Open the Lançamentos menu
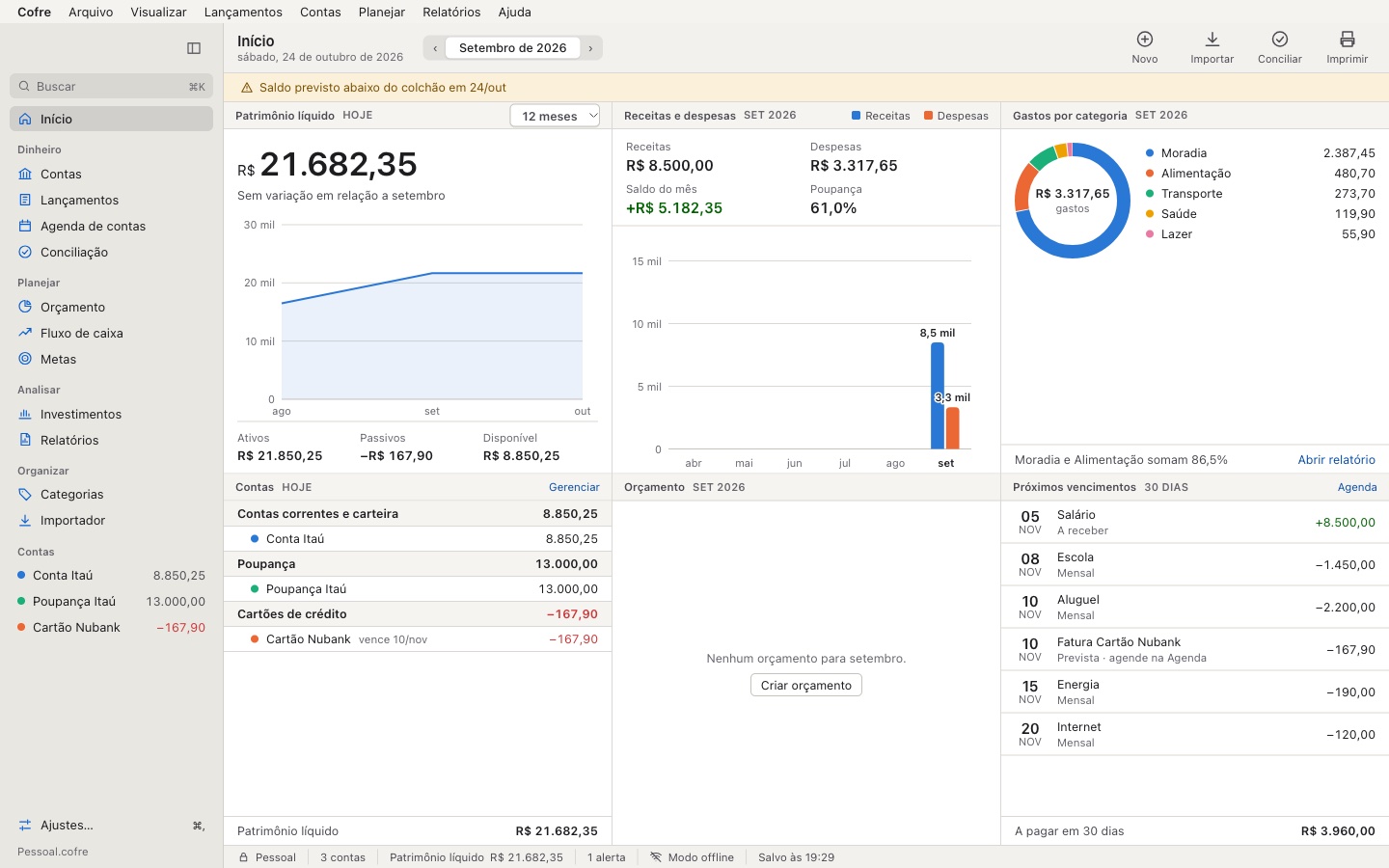The width and height of the screenshot is (1389, 868). (243, 12)
